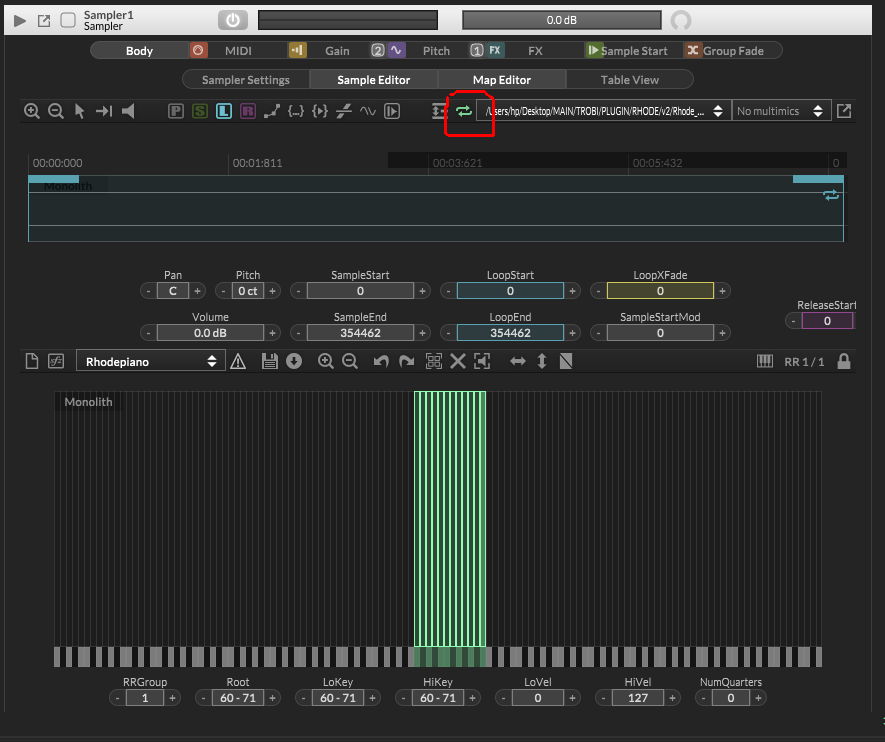Select the Body chain tab

tap(139, 51)
